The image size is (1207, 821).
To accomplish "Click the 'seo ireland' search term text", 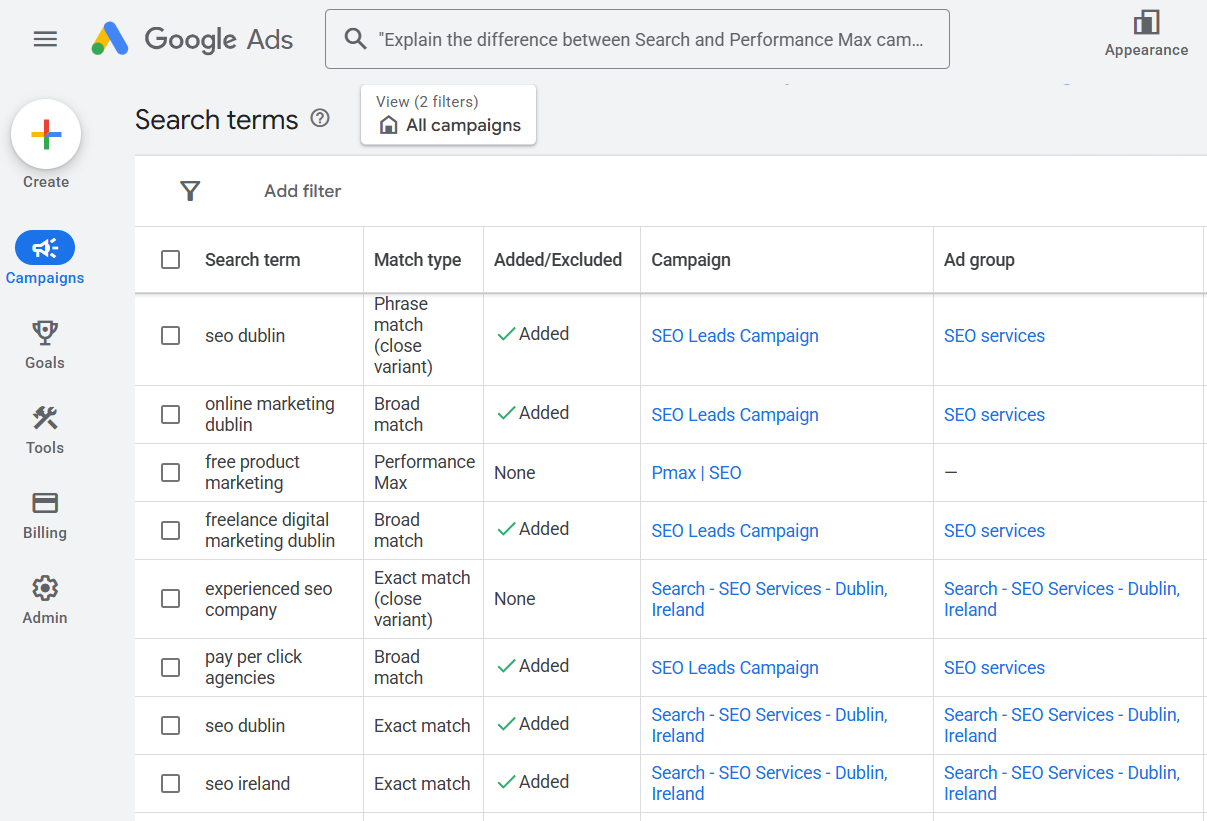I will tap(248, 784).
